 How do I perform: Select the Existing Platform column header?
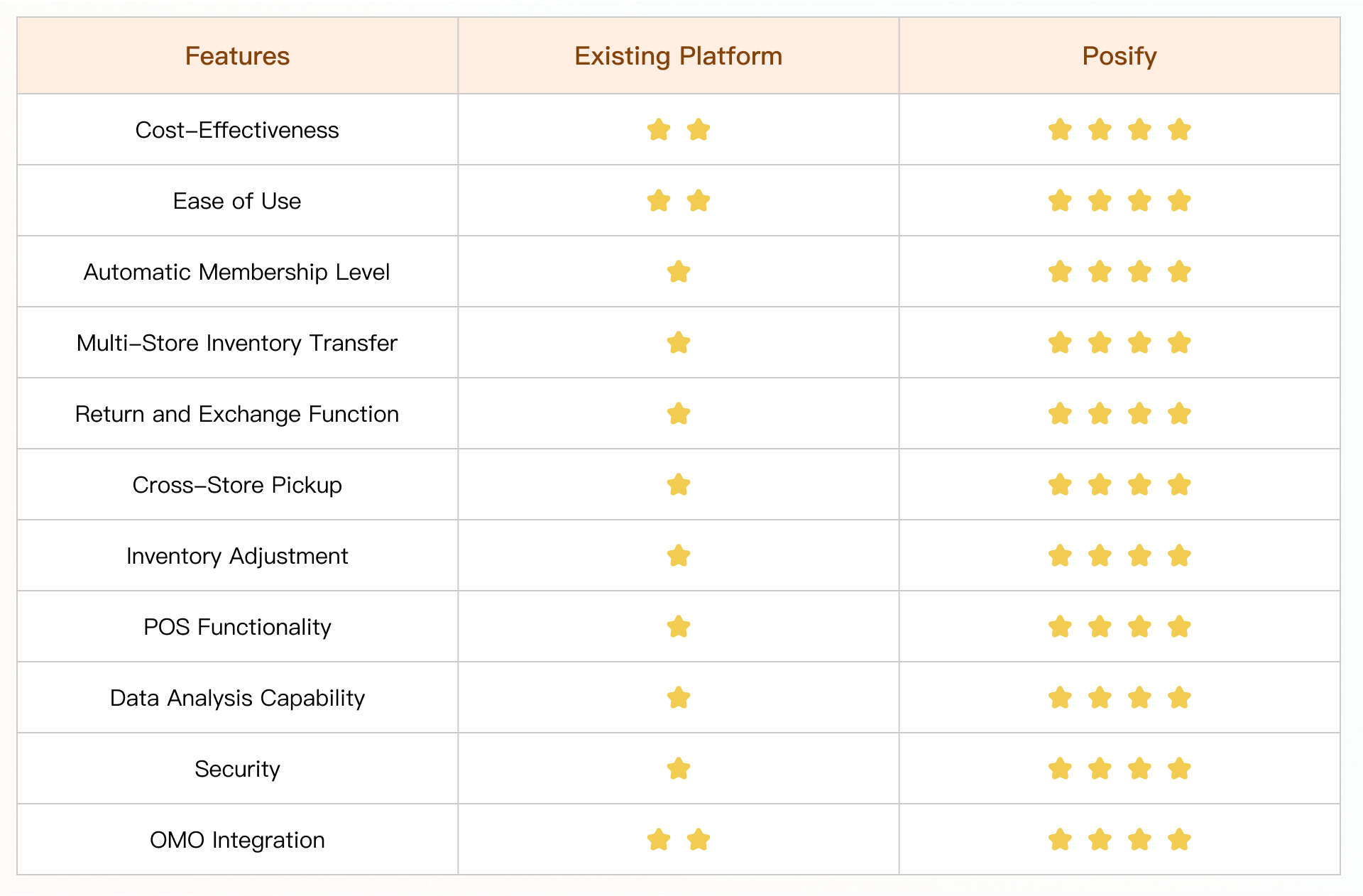tap(678, 56)
